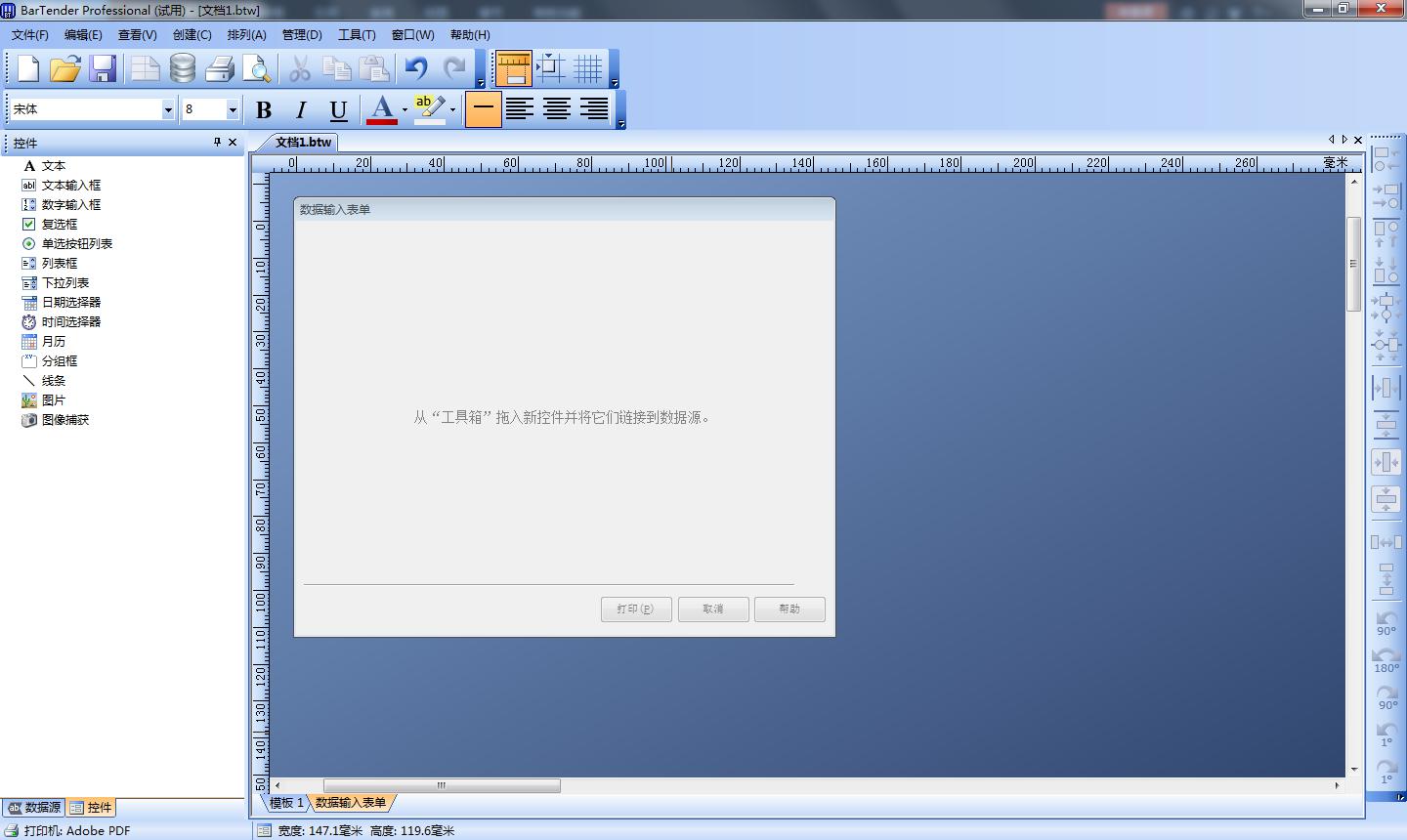1407x840 pixels.
Task: Click the rotate 180° icon
Action: [x=1386, y=660]
